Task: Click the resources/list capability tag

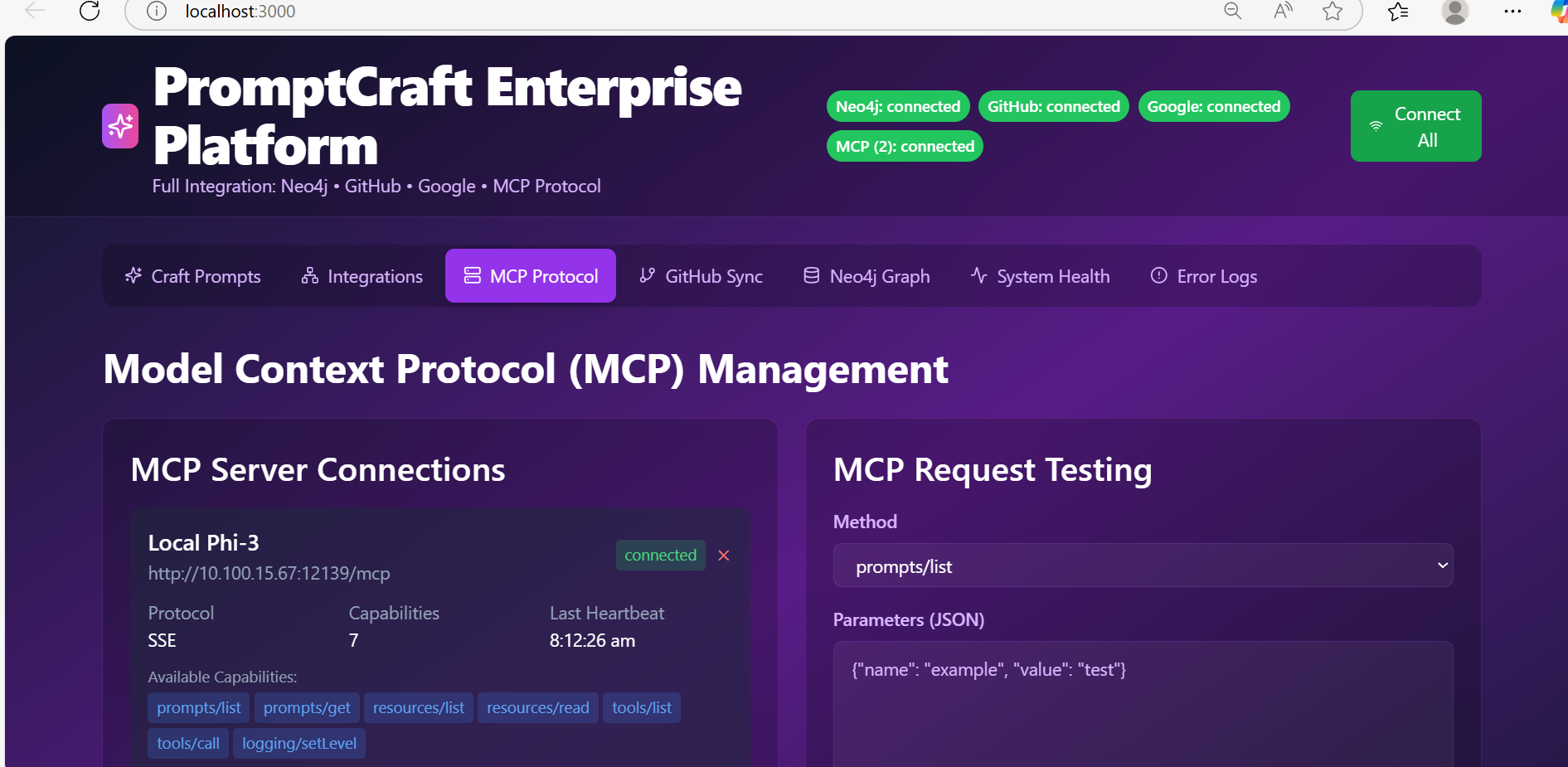Action: click(419, 708)
